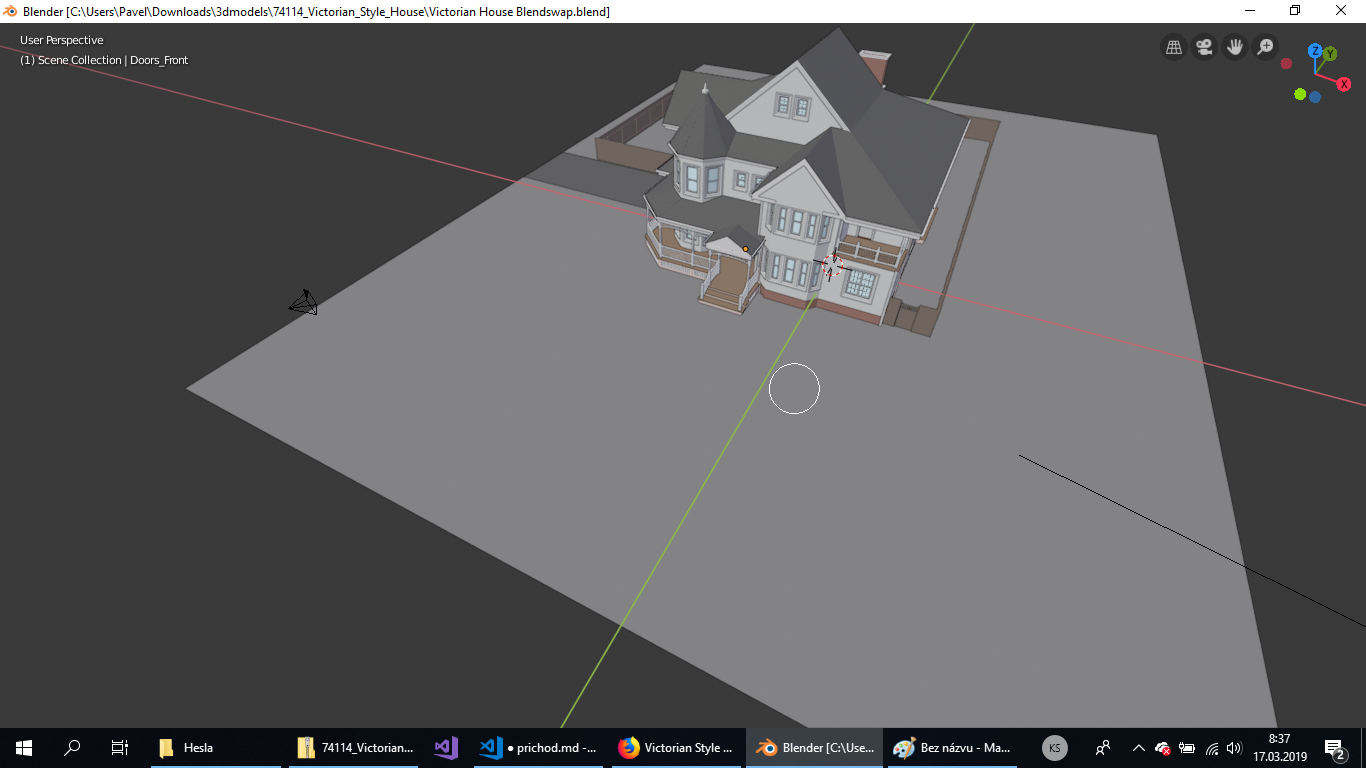Image resolution: width=1366 pixels, height=768 pixels.
Task: Switch viewport to orthographic projection
Action: pos(1173,46)
